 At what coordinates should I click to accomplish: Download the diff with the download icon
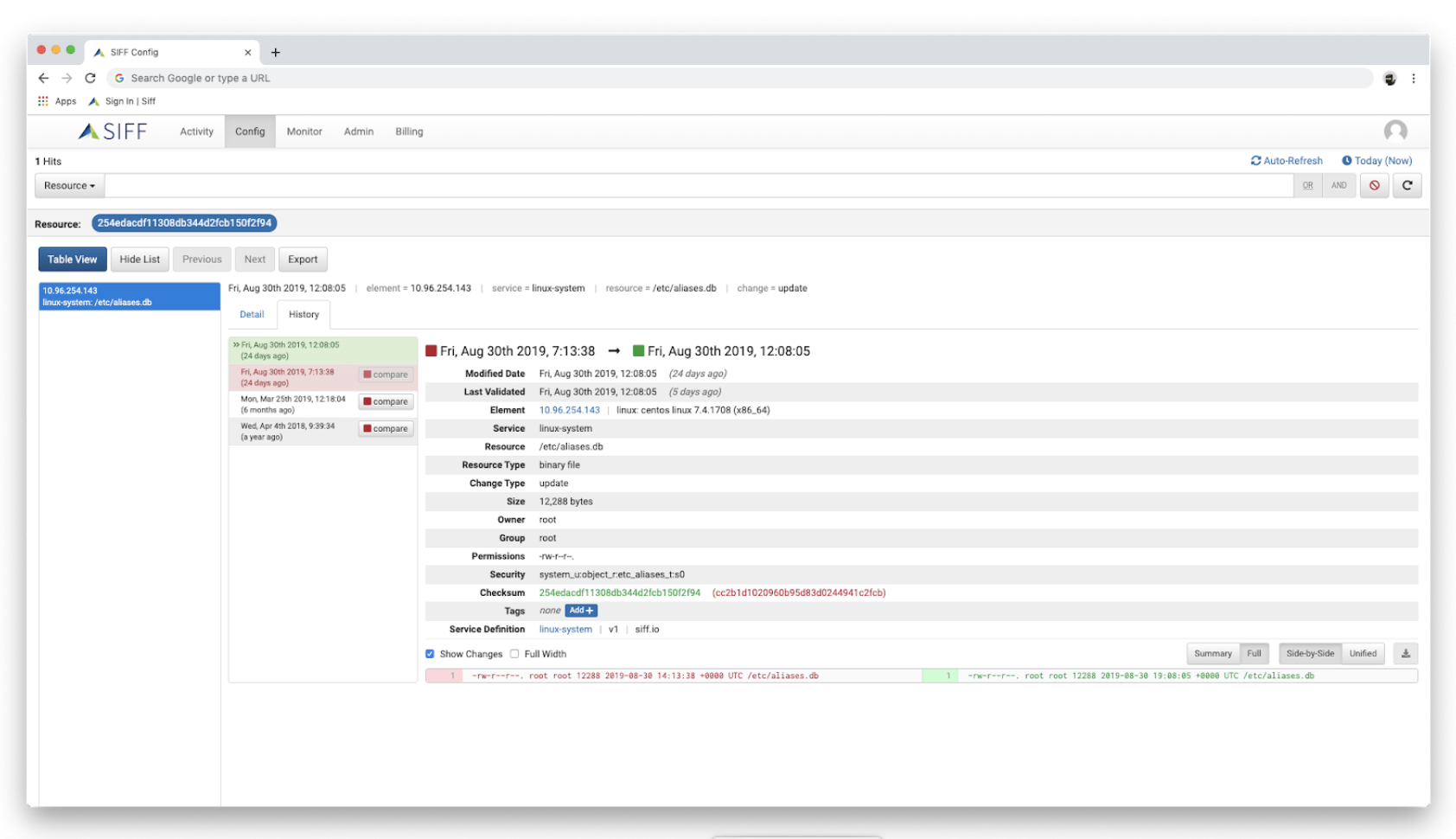click(1405, 654)
